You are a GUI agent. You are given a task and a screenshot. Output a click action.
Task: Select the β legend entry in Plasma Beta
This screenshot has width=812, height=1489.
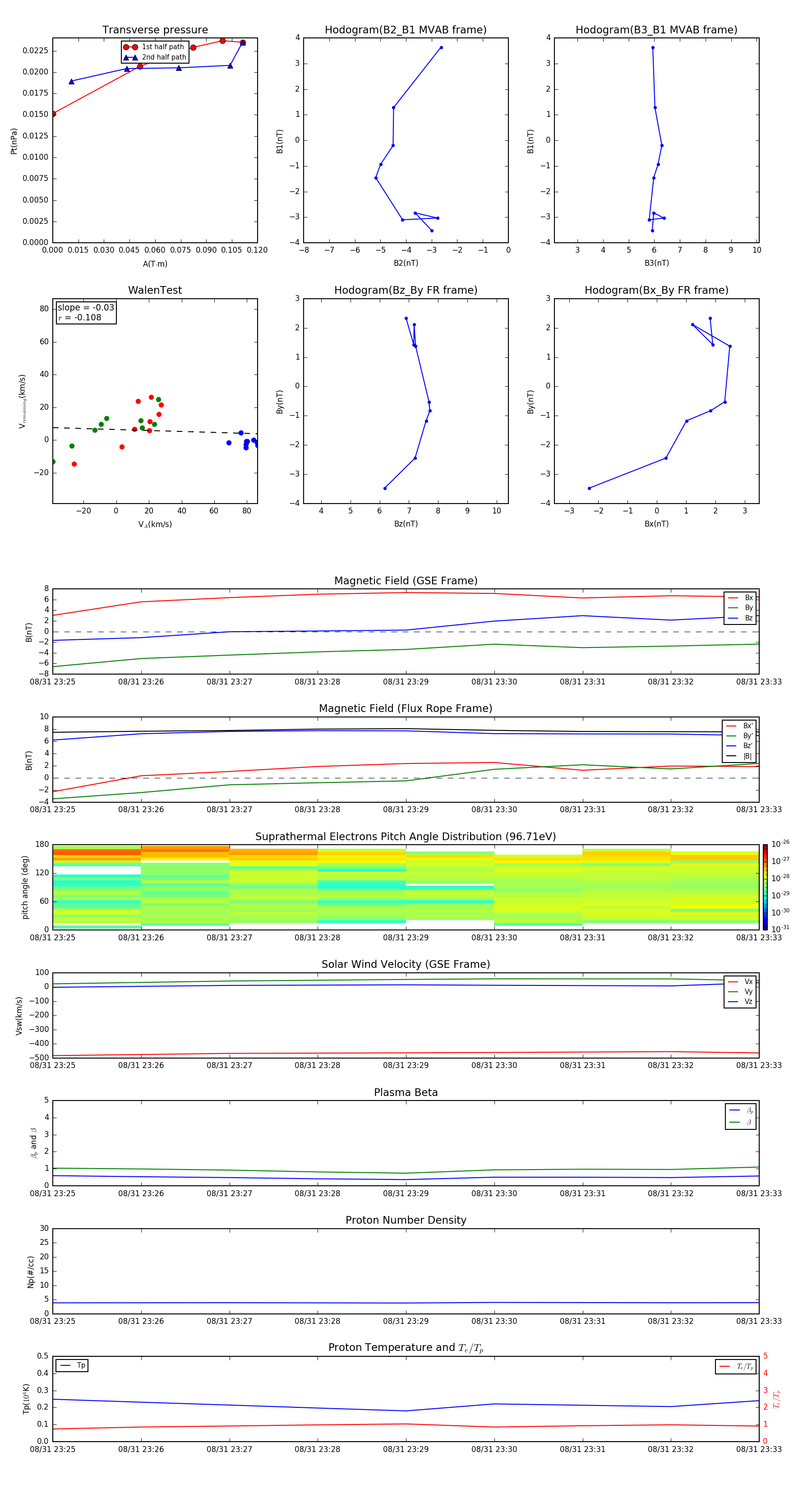pyautogui.click(x=741, y=1122)
